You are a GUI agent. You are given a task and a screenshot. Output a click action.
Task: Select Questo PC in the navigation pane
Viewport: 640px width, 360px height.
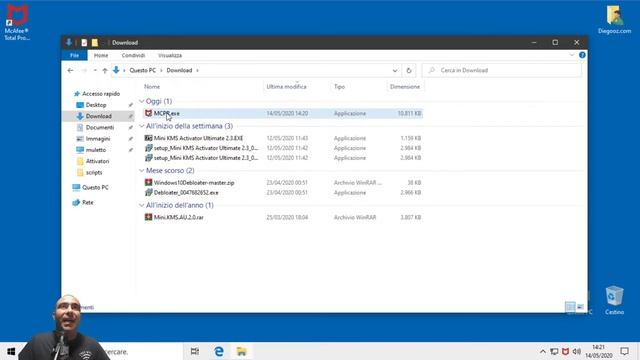tap(95, 187)
